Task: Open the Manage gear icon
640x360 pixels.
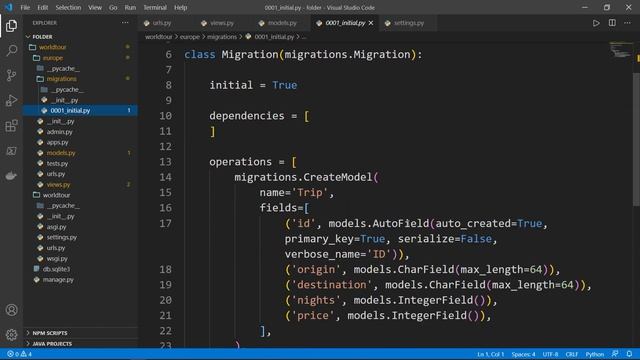Action: pyautogui.click(x=11, y=335)
